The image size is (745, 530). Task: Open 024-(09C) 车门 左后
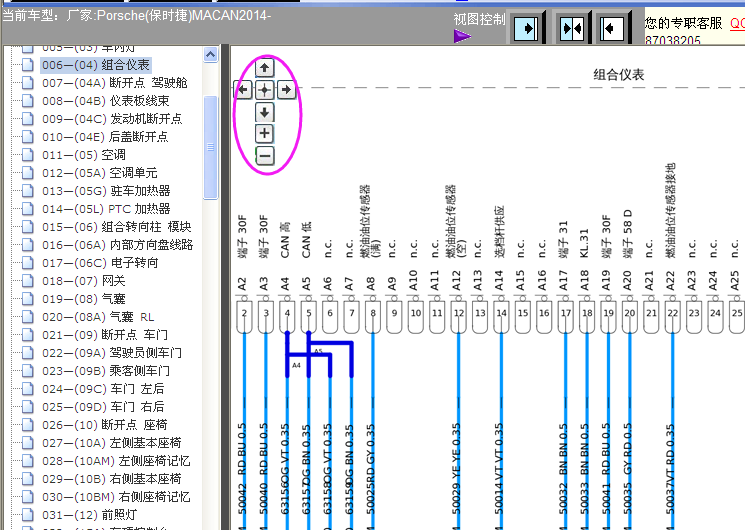pos(103,389)
